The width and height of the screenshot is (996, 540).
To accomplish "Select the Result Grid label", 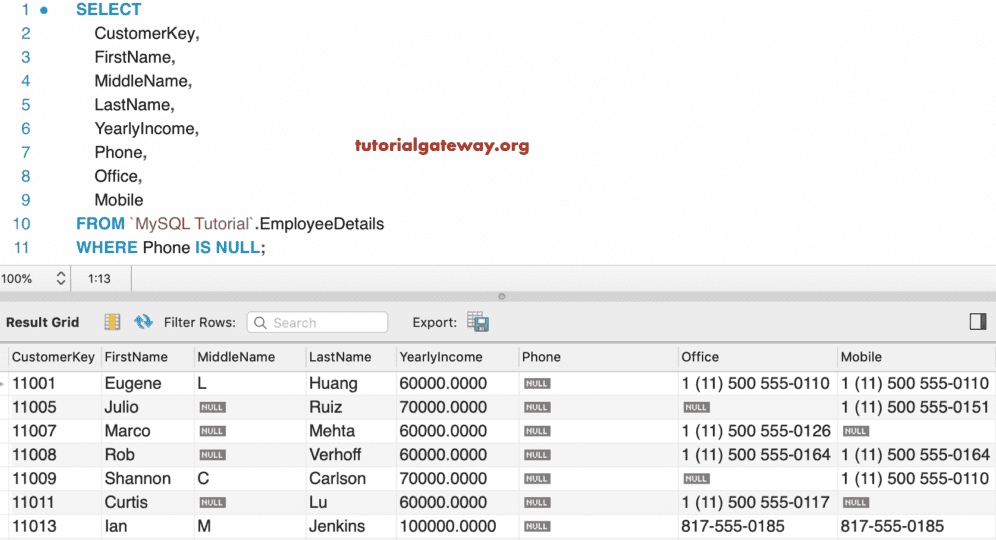I will (x=43, y=322).
